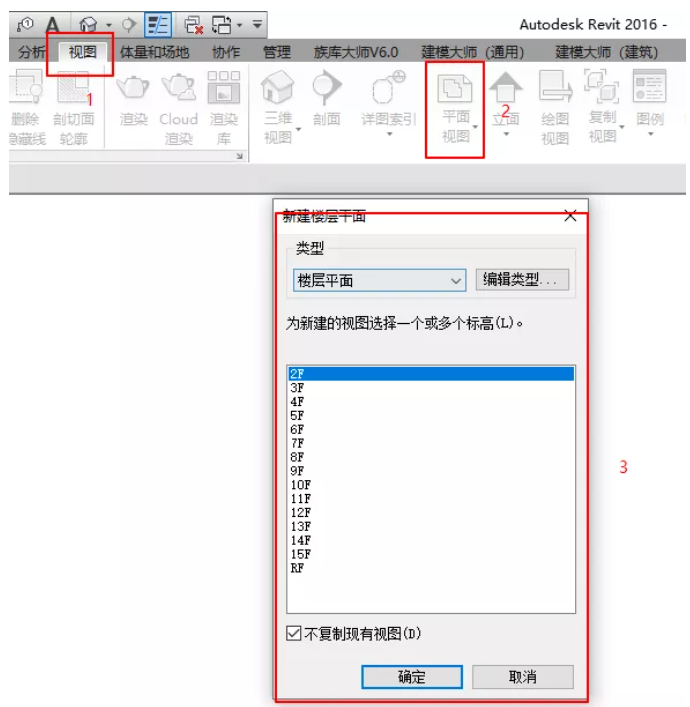Select level 5F in list
This screenshot has width=690, height=707.
tap(431, 416)
